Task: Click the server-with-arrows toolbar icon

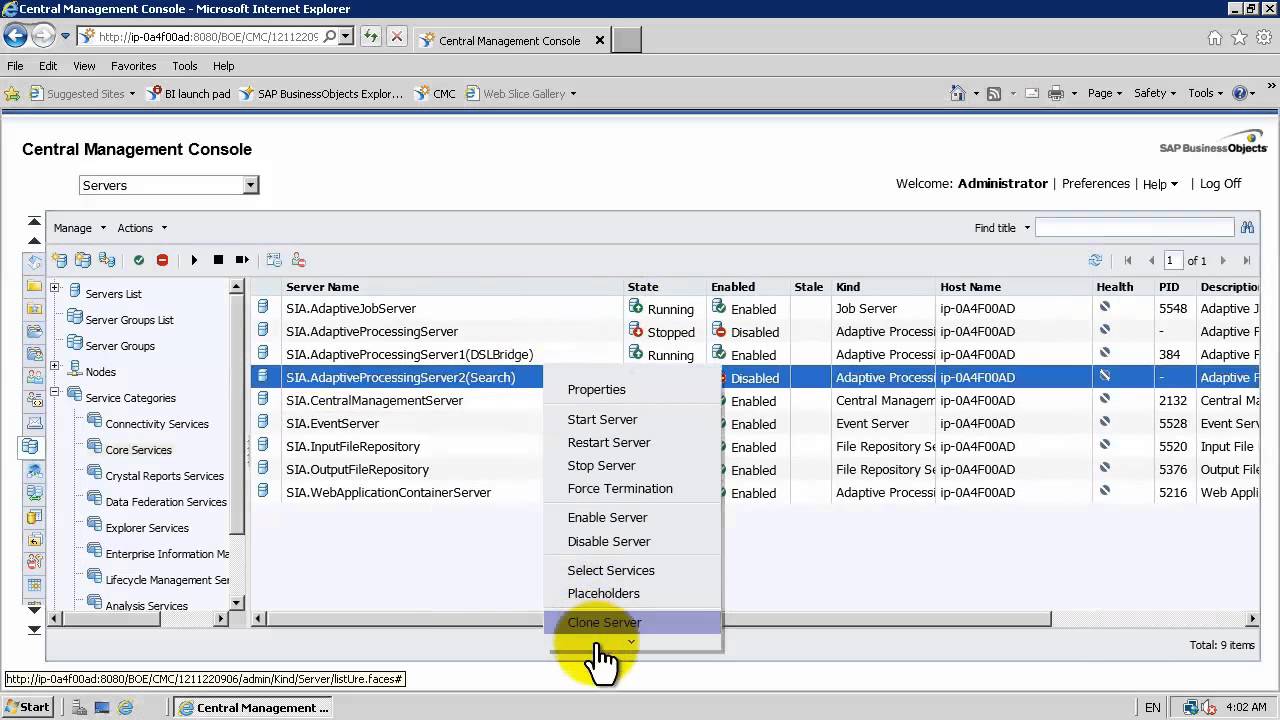Action: [x=107, y=260]
